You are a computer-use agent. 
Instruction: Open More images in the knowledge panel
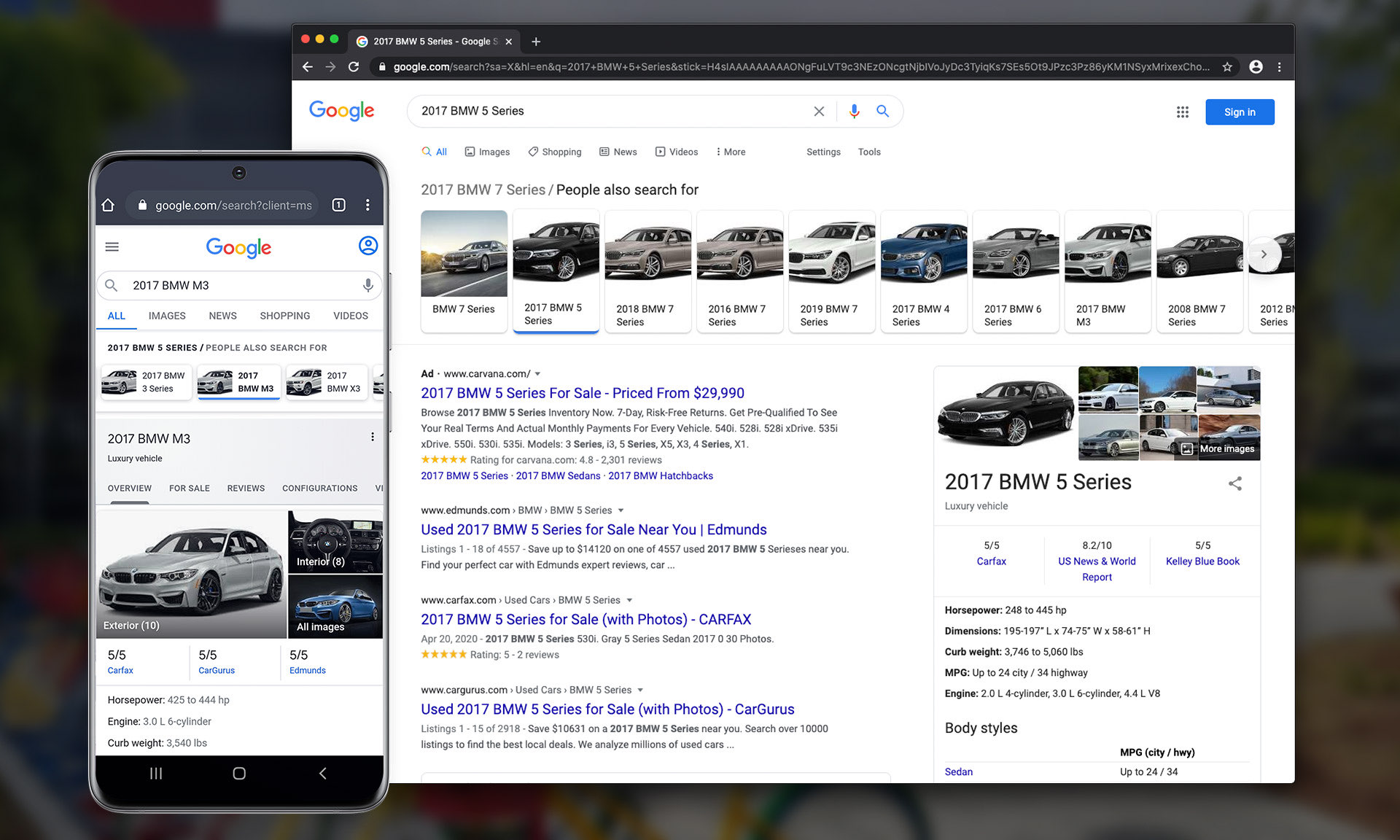pyautogui.click(x=1229, y=437)
